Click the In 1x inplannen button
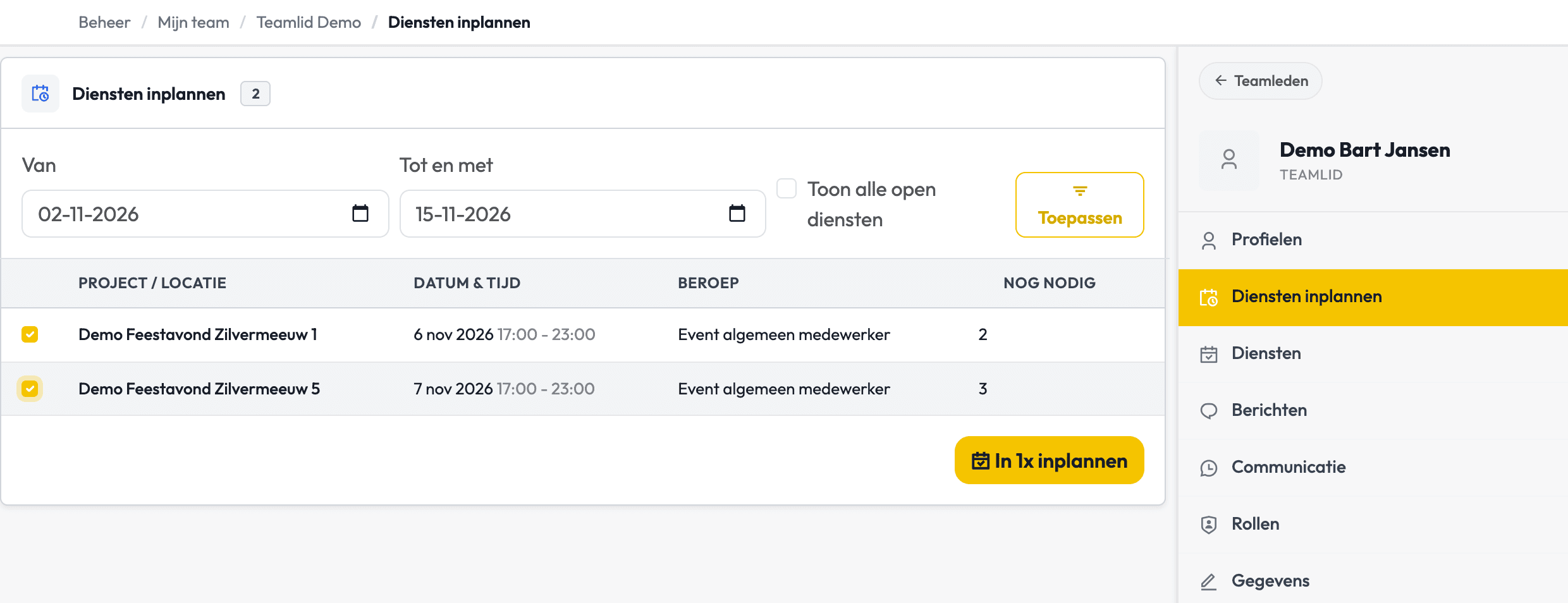This screenshot has width=1568, height=603. click(1050, 460)
